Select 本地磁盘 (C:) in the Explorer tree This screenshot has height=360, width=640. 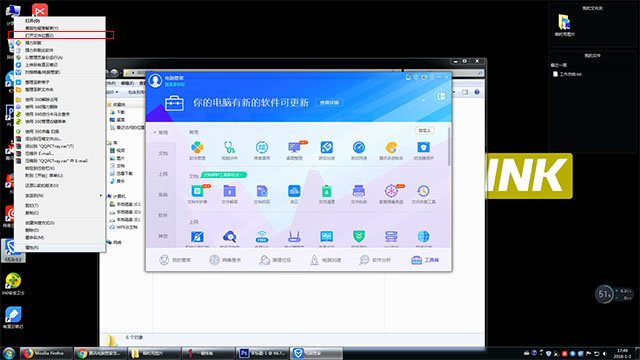[125, 204]
